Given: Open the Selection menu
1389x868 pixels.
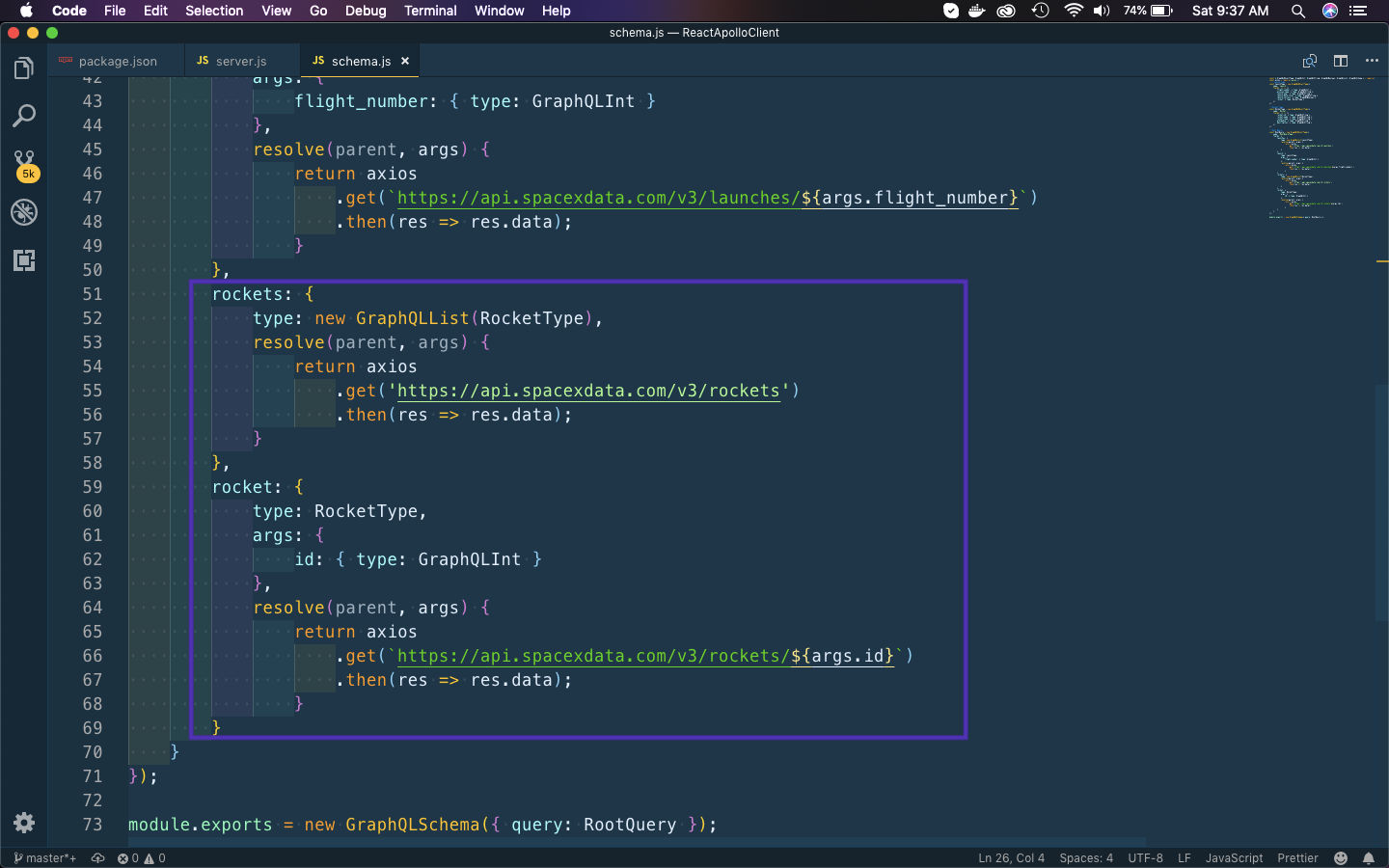Looking at the screenshot, I should [214, 11].
